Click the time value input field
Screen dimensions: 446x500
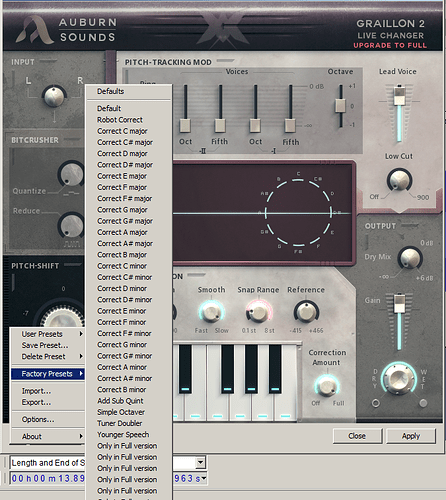pos(107,478)
